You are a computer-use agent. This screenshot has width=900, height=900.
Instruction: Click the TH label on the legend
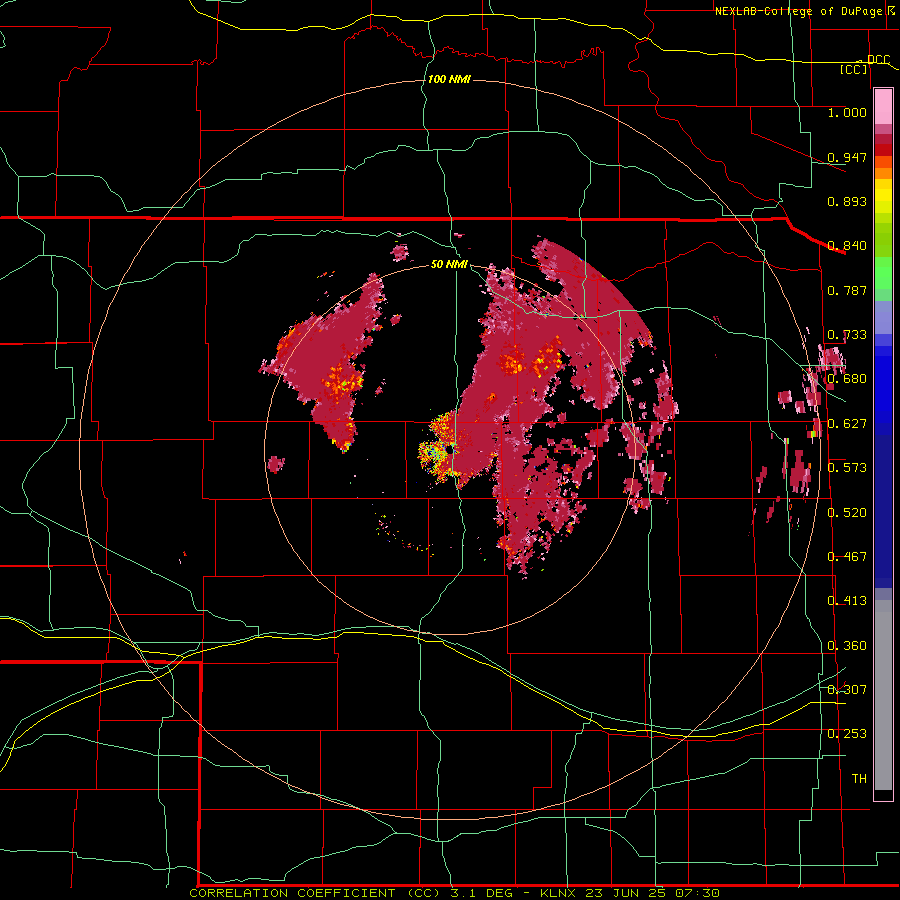[859, 779]
